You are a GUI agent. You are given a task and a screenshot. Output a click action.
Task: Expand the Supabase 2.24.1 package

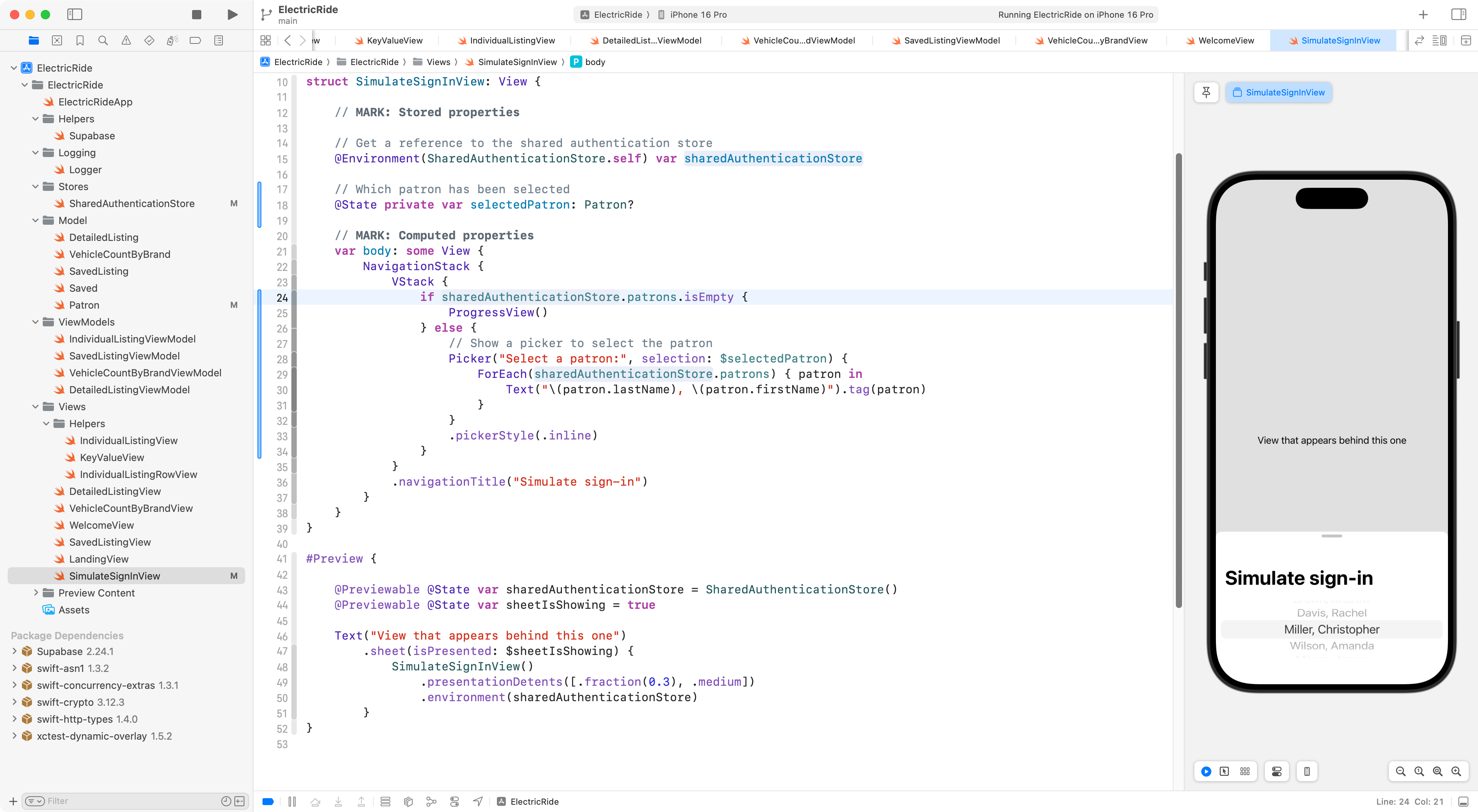[x=14, y=651]
